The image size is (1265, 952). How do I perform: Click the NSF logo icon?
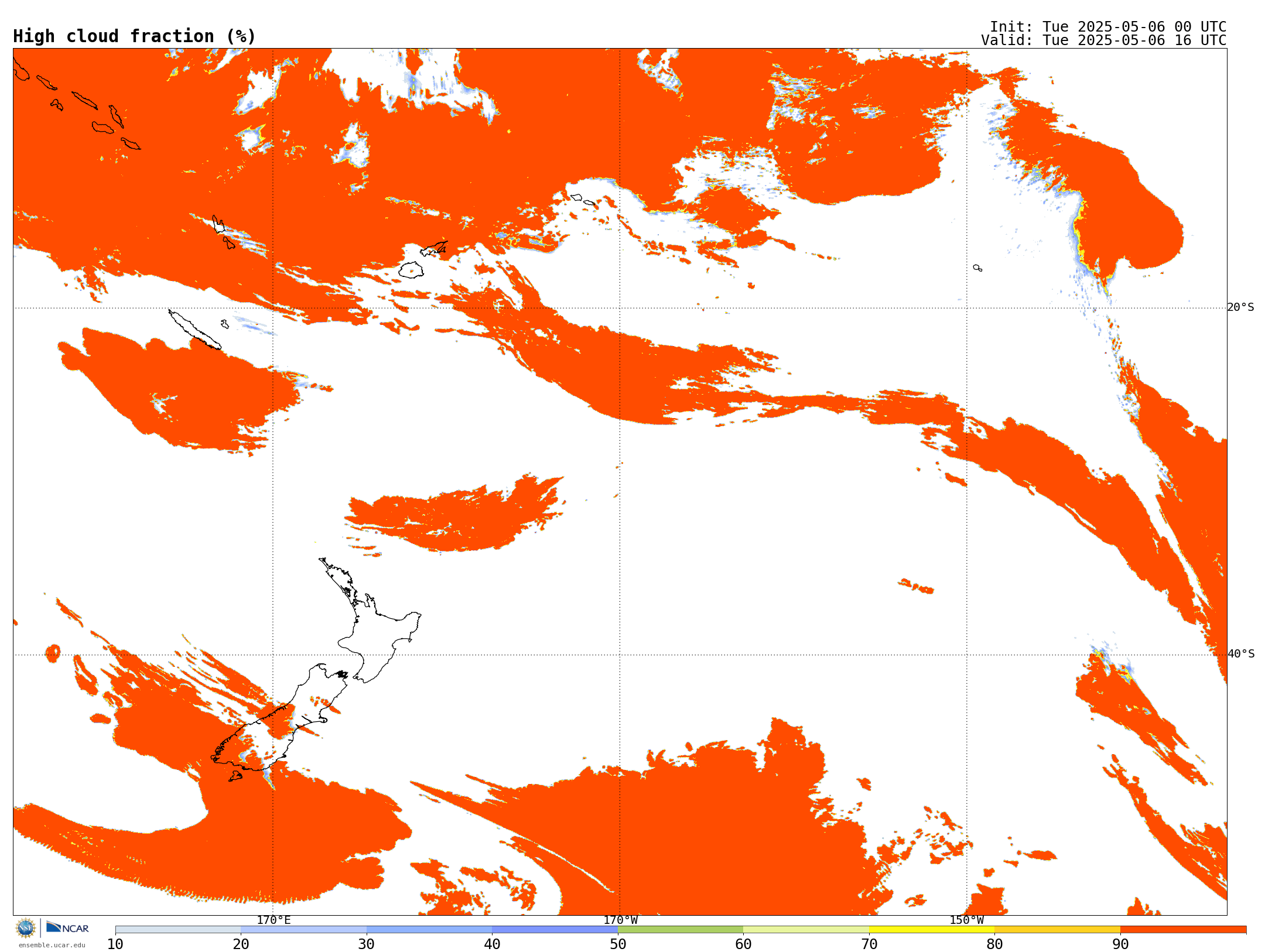[x=26, y=928]
